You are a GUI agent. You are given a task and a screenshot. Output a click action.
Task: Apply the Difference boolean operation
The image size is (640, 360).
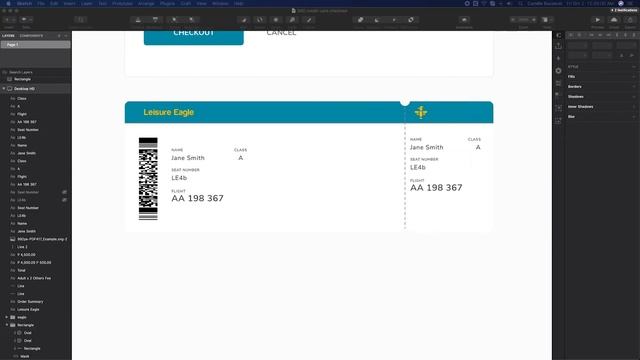(x=411, y=20)
